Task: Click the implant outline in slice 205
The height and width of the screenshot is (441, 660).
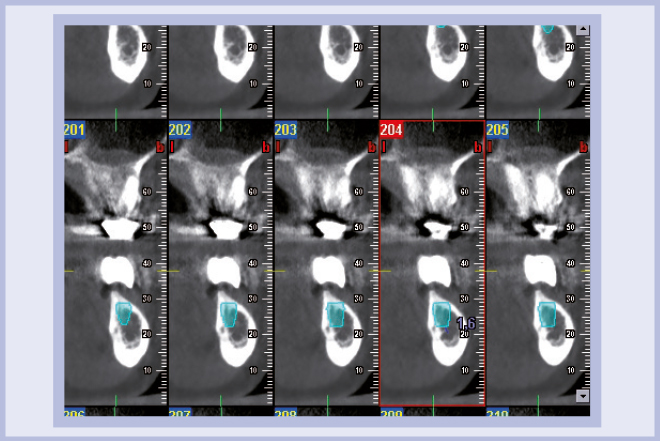Action: [x=547, y=314]
